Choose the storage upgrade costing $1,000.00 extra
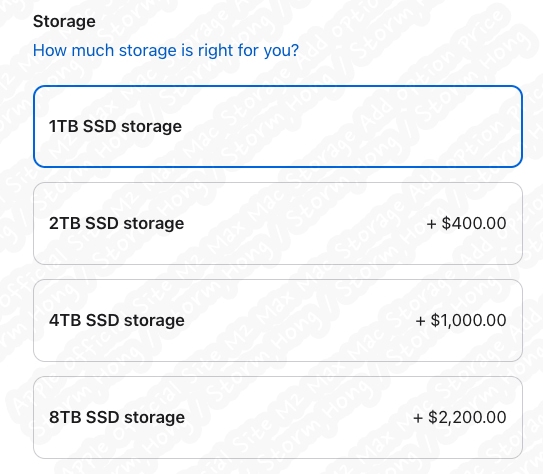 [x=278, y=320]
